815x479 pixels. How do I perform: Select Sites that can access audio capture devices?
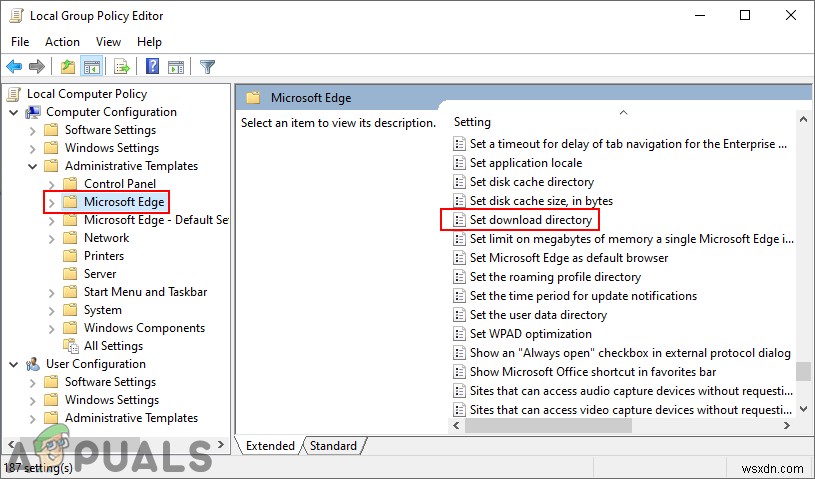click(631, 391)
